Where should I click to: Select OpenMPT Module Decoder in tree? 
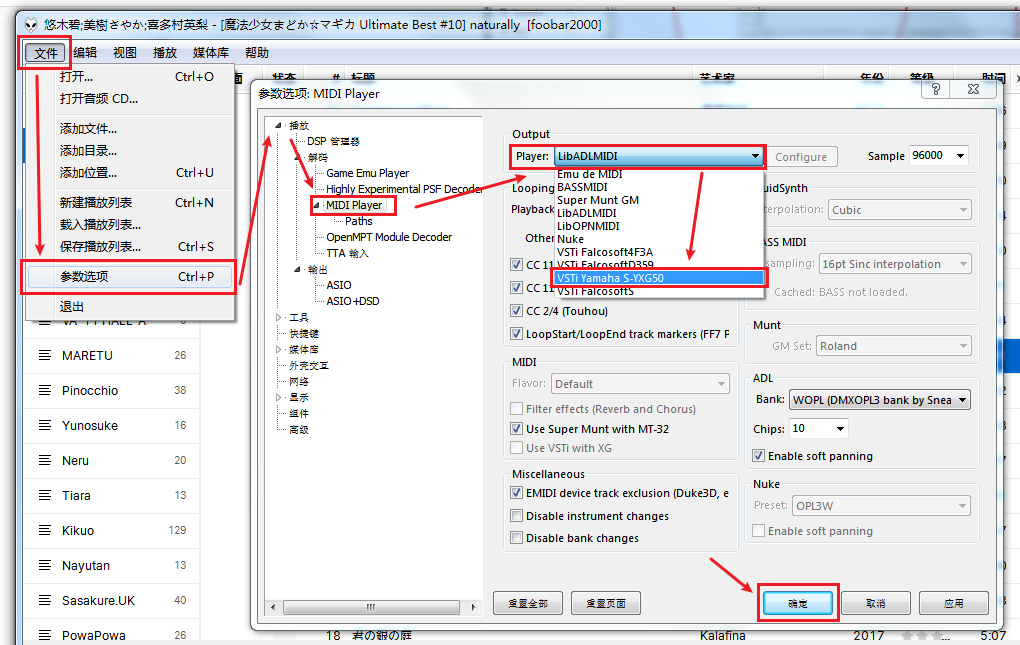point(389,237)
